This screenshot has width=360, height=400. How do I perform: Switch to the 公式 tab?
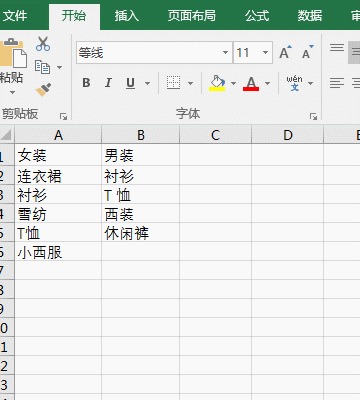[x=257, y=16]
